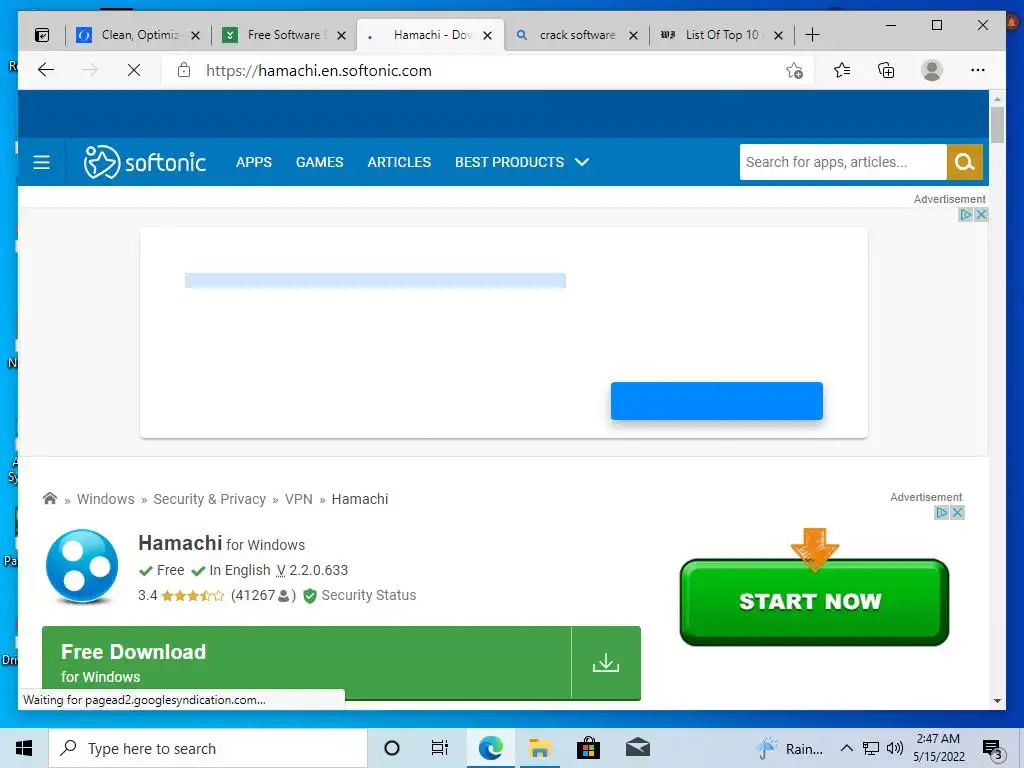
Task: Open the Edge Settings and more menu
Action: click(978, 71)
